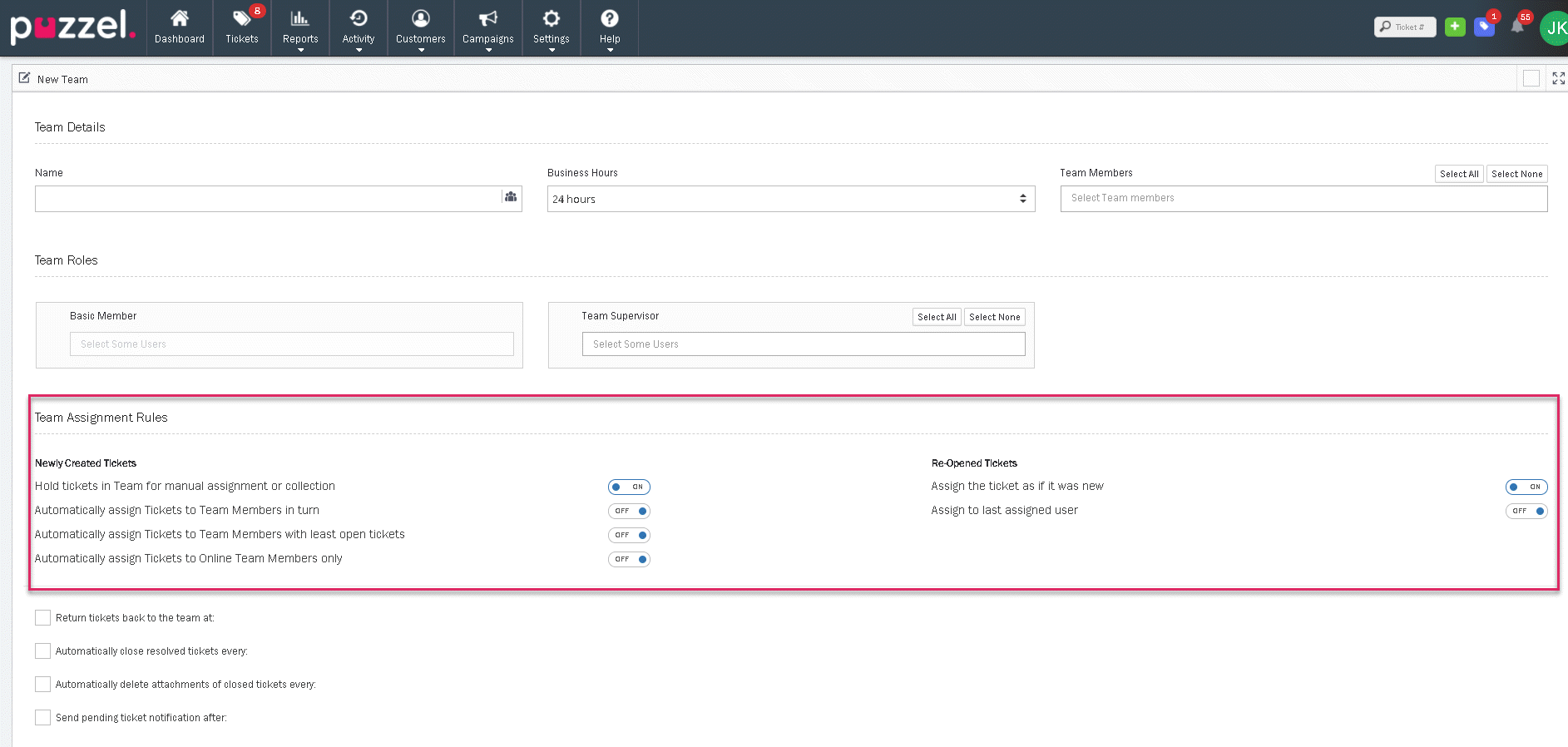Open the Business Hours dropdown
This screenshot has width=1568, height=747.
tap(790, 199)
